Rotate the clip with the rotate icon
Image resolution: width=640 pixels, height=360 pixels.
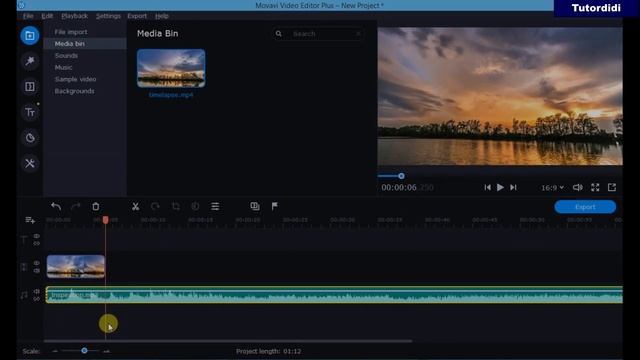[155, 207]
